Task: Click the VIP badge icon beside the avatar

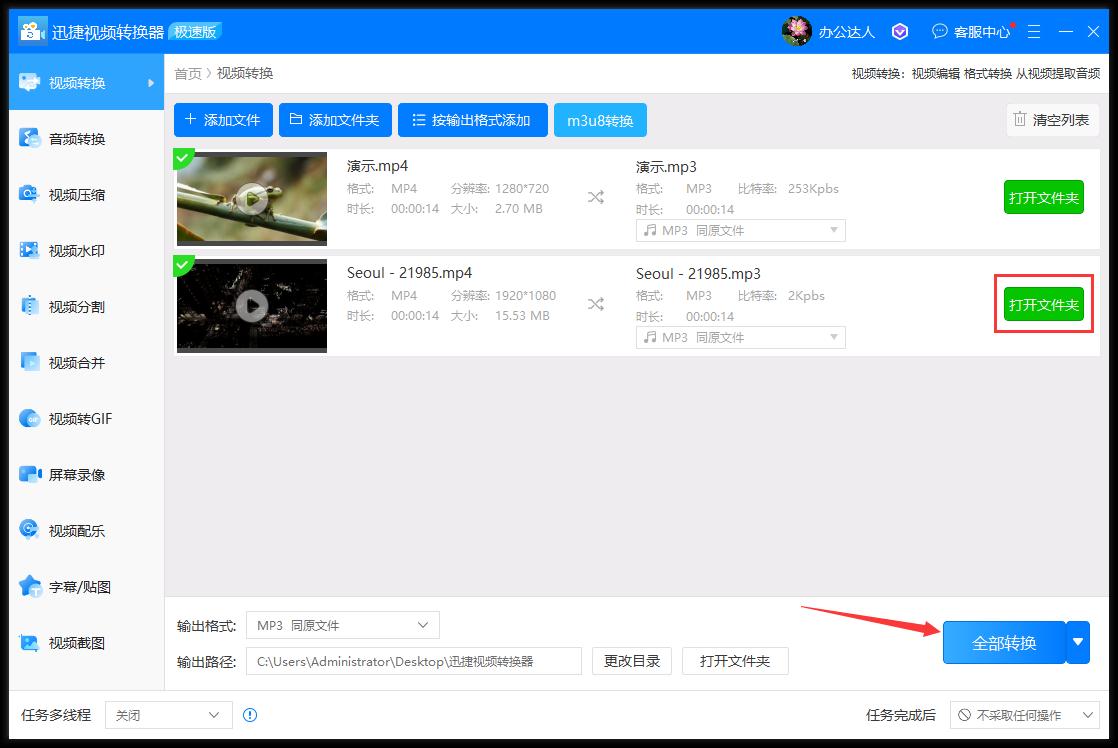Action: pos(899,31)
